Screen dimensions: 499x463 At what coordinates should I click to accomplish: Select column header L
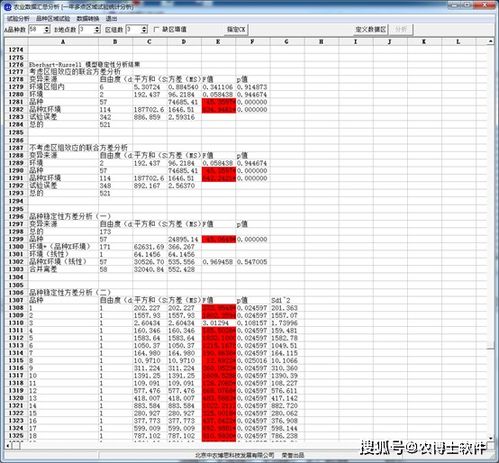pos(459,42)
